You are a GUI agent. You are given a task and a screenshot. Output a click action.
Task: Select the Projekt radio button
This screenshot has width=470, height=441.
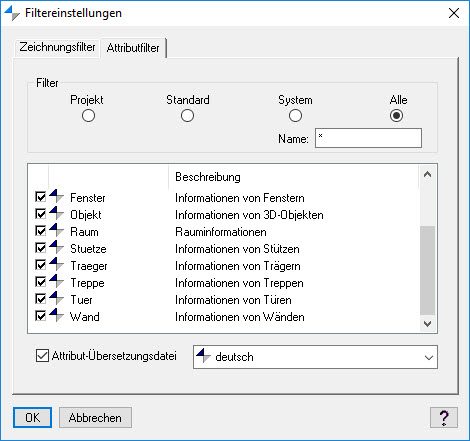coord(88,116)
